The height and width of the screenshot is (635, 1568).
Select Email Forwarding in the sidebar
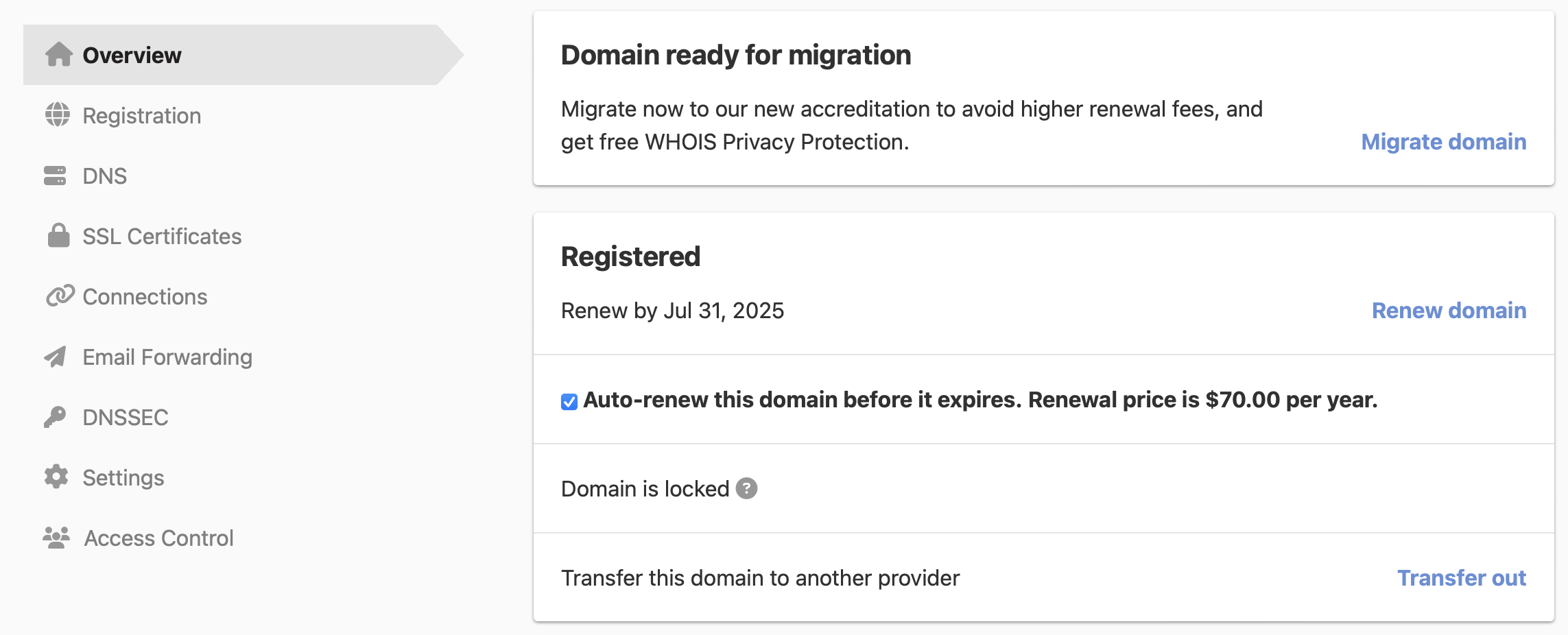pos(167,357)
